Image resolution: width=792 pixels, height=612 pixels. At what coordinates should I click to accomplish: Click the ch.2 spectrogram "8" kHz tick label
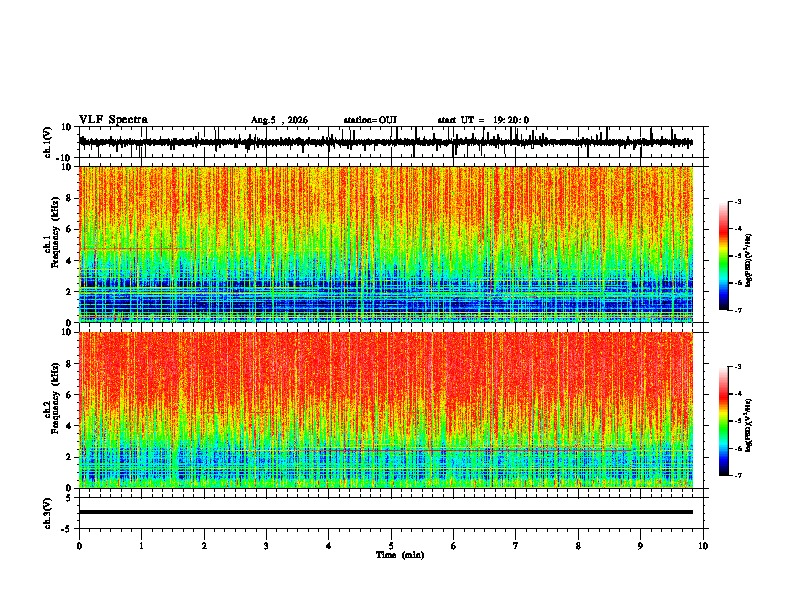tap(69, 364)
